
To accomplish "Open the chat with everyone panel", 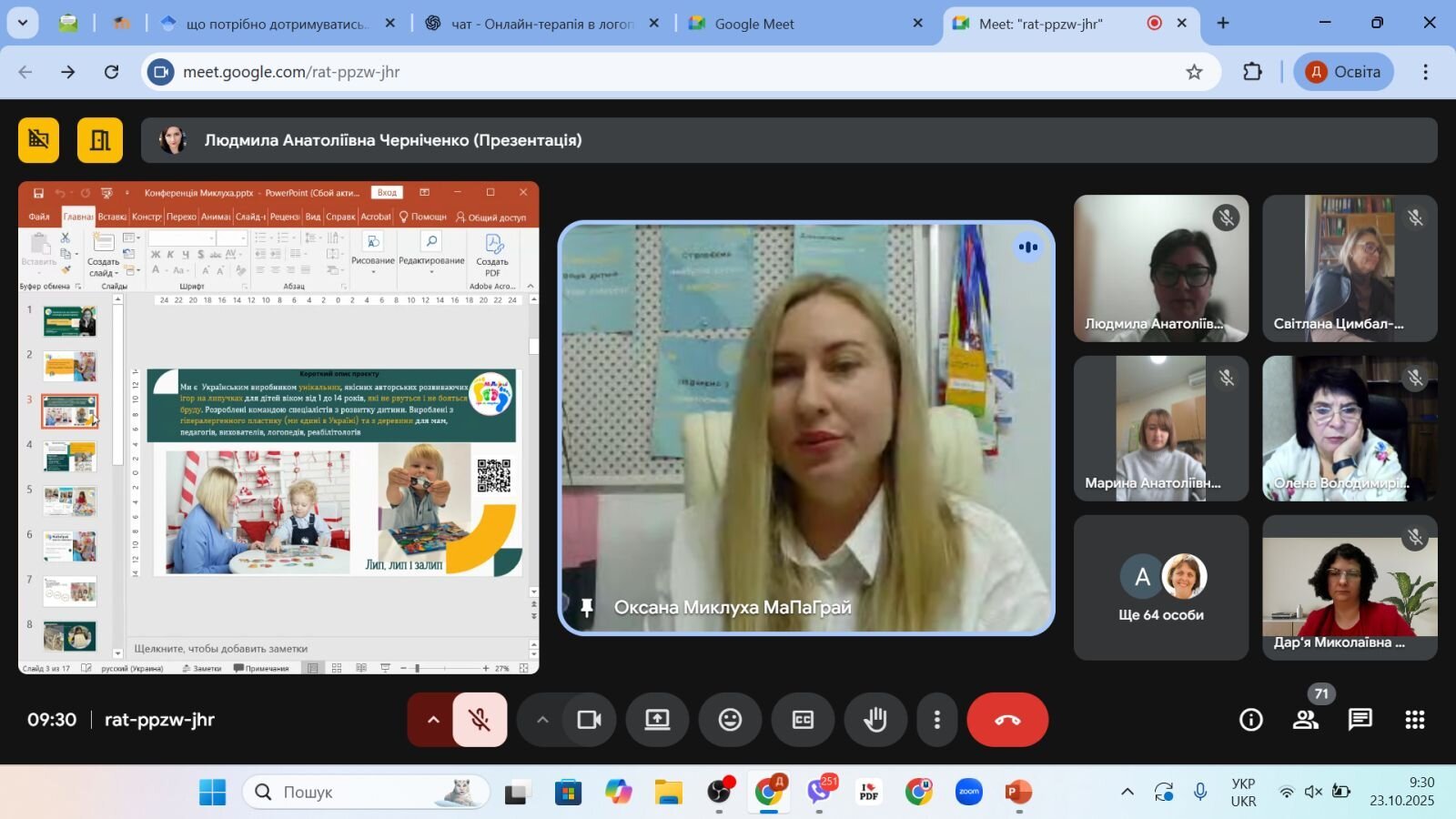I will pyautogui.click(x=1360, y=720).
